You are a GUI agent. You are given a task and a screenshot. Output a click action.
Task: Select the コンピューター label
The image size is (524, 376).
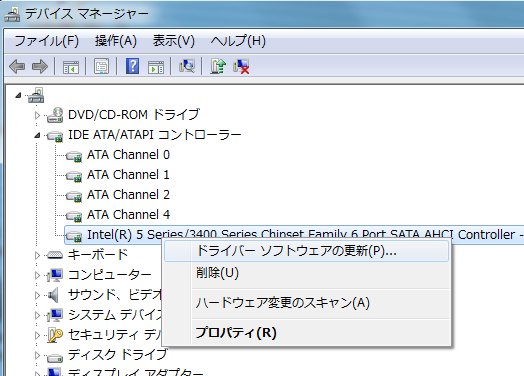point(110,275)
